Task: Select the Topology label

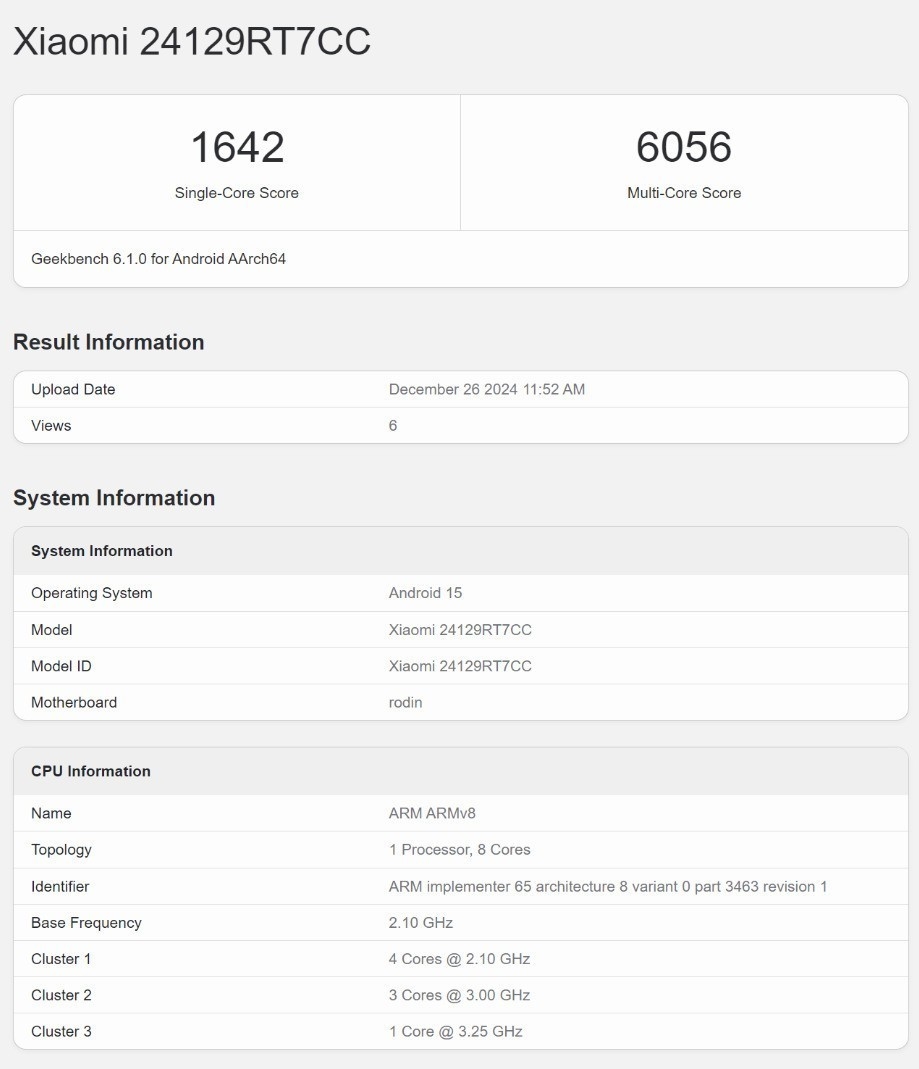Action: [61, 850]
